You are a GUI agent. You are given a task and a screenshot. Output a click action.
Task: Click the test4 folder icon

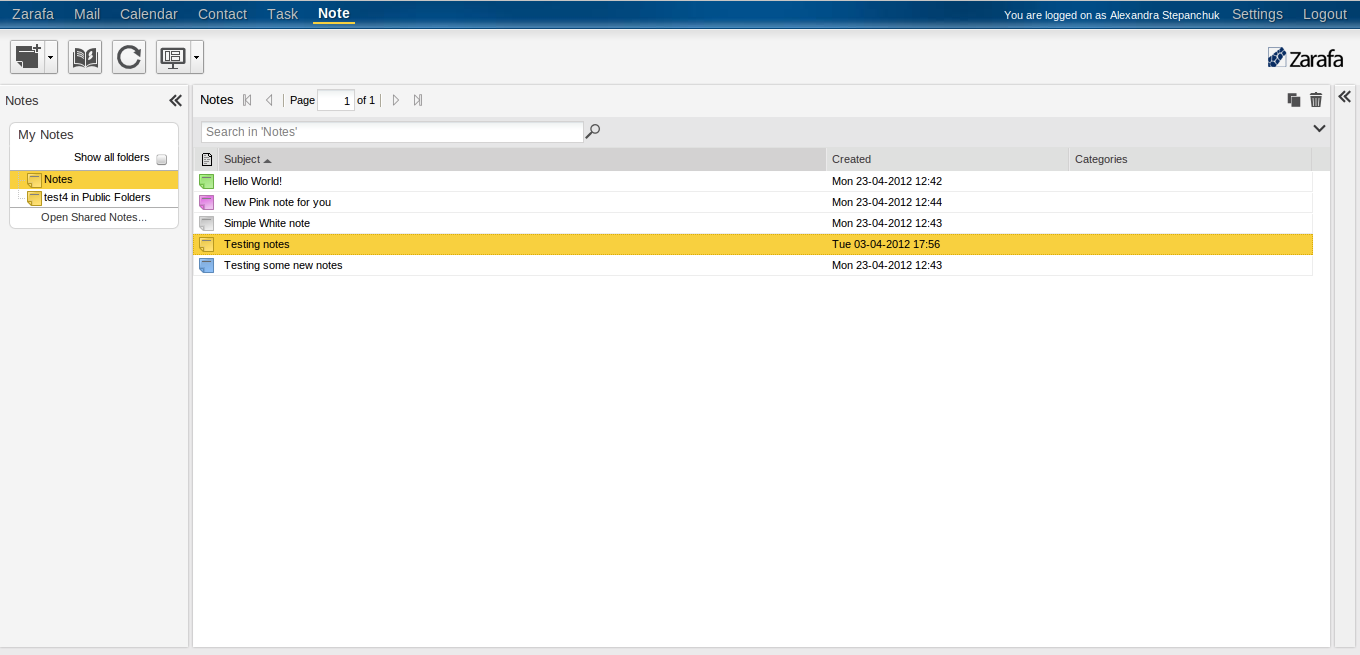click(x=35, y=198)
